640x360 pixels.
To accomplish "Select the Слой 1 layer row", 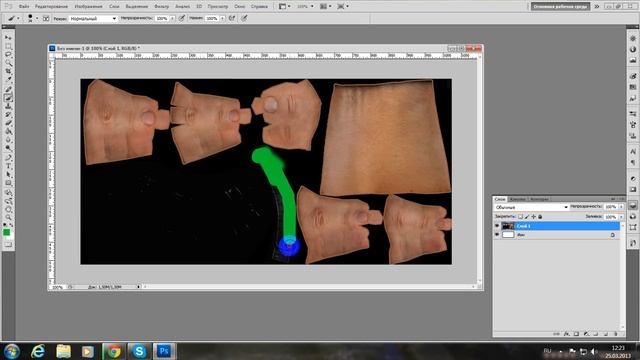I will [557, 226].
